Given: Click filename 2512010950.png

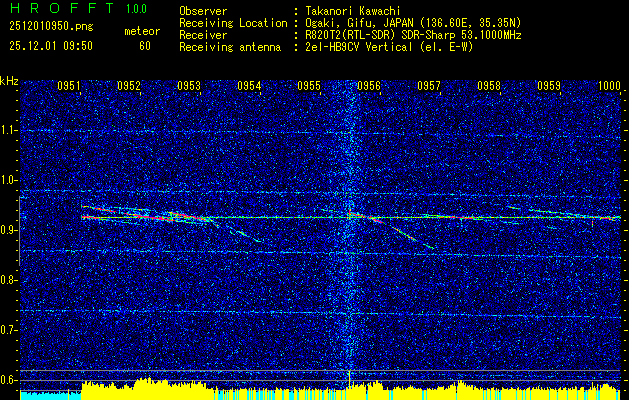Looking at the screenshot, I should point(51,27).
